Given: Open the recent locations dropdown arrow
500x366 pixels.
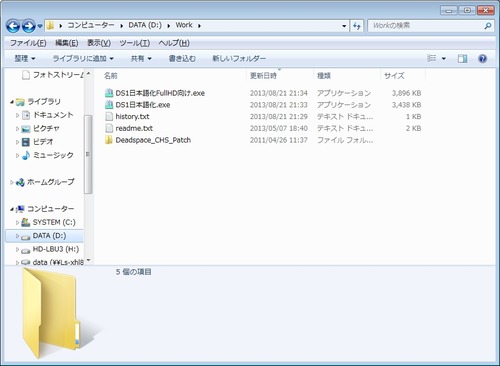Looking at the screenshot, I should [x=40, y=26].
